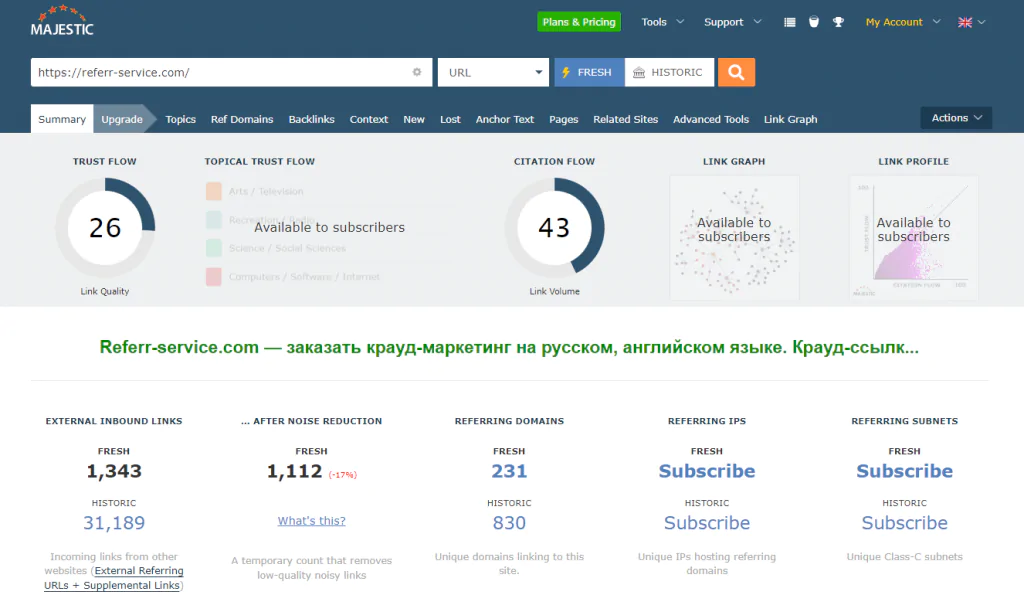The height and width of the screenshot is (612, 1024).
Task: Click 'Available to subscribers' over Topical Trust Flow
Action: [329, 227]
